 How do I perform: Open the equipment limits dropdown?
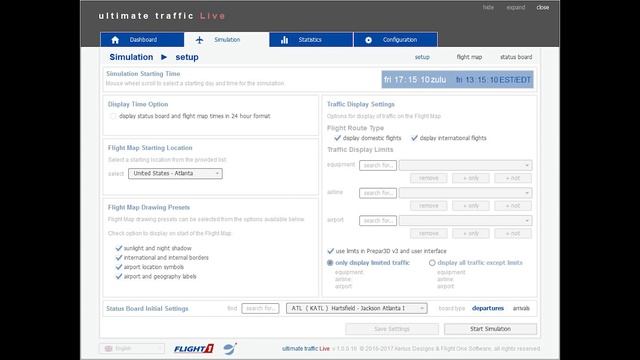[x=465, y=165]
